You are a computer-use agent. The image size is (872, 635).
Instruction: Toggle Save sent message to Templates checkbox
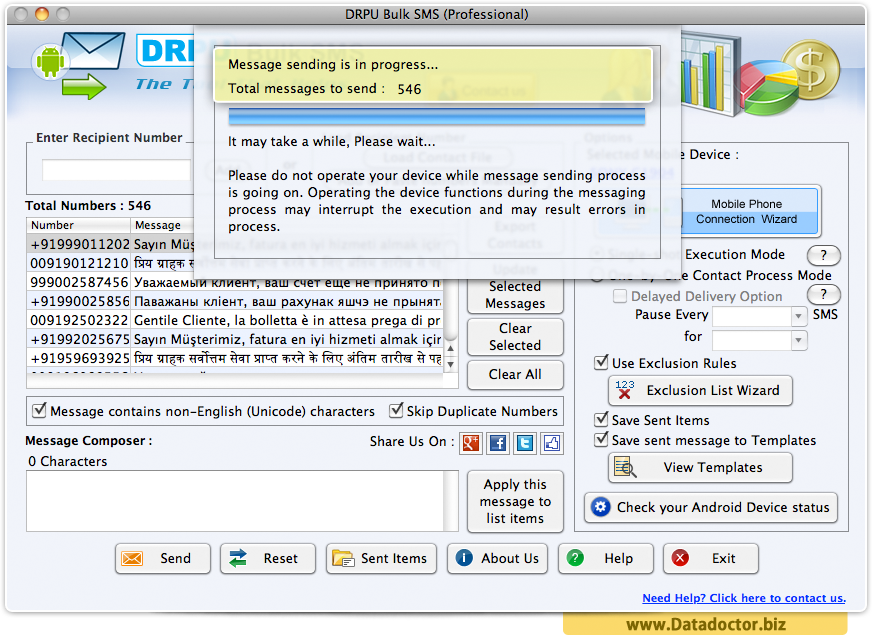(x=601, y=439)
